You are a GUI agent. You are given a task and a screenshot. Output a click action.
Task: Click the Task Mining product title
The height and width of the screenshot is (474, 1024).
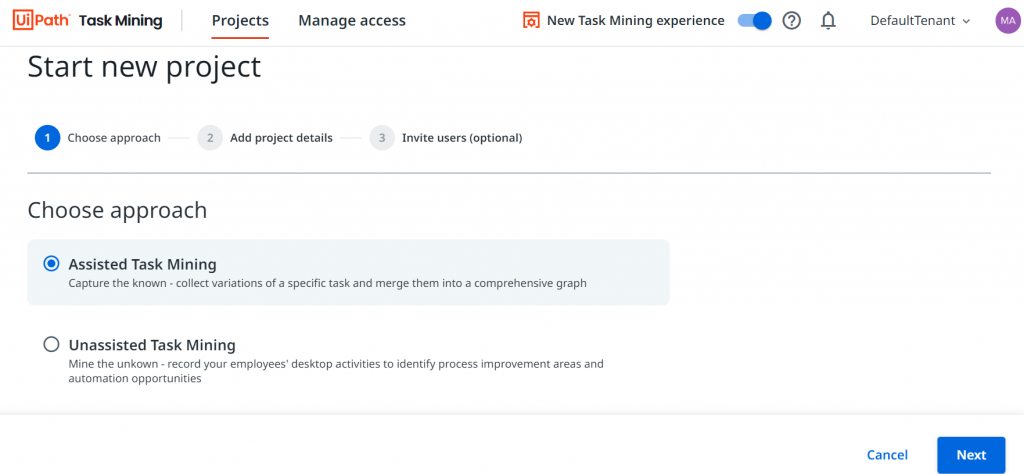(x=121, y=21)
